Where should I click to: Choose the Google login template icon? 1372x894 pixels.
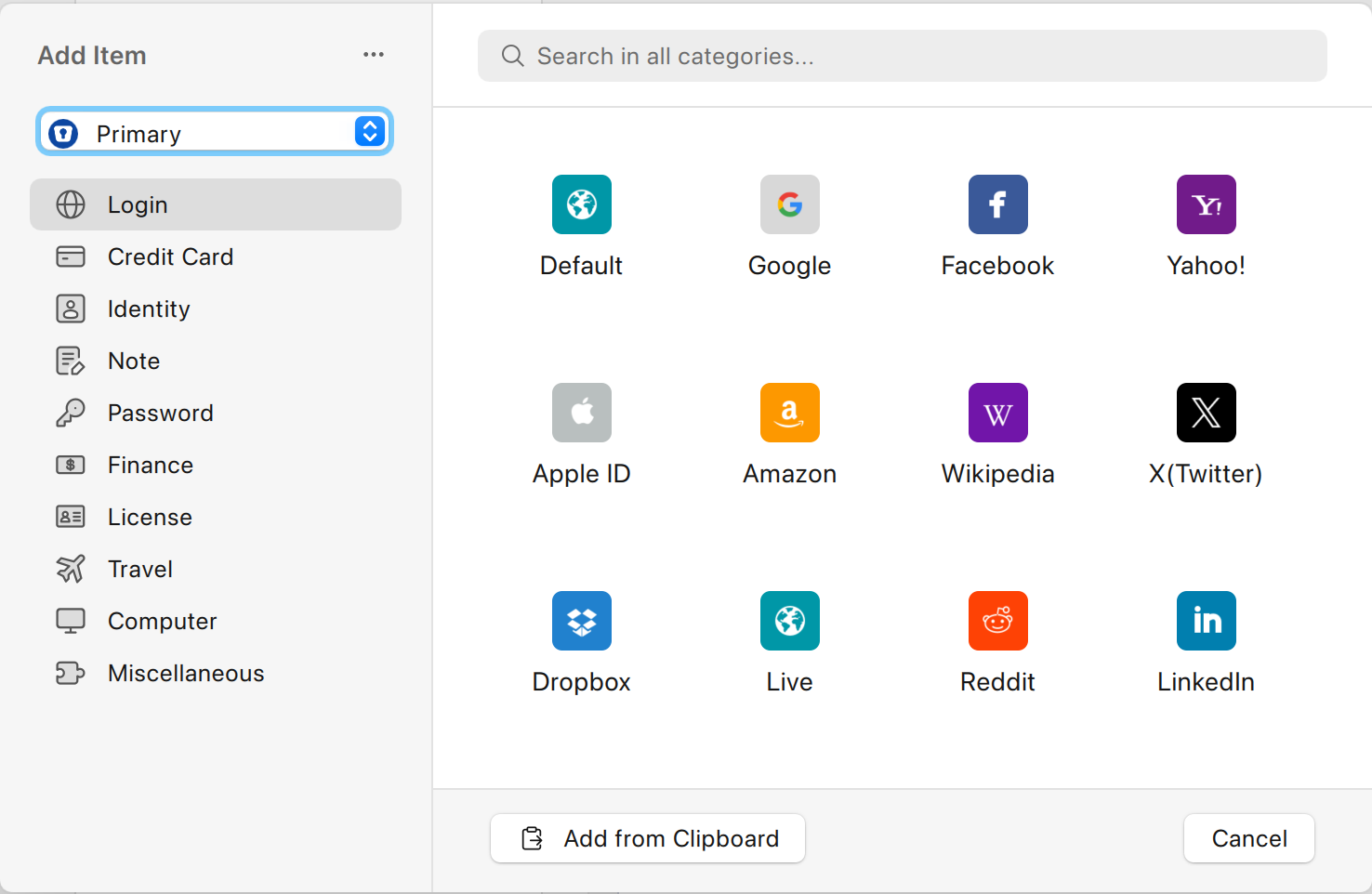pos(790,204)
